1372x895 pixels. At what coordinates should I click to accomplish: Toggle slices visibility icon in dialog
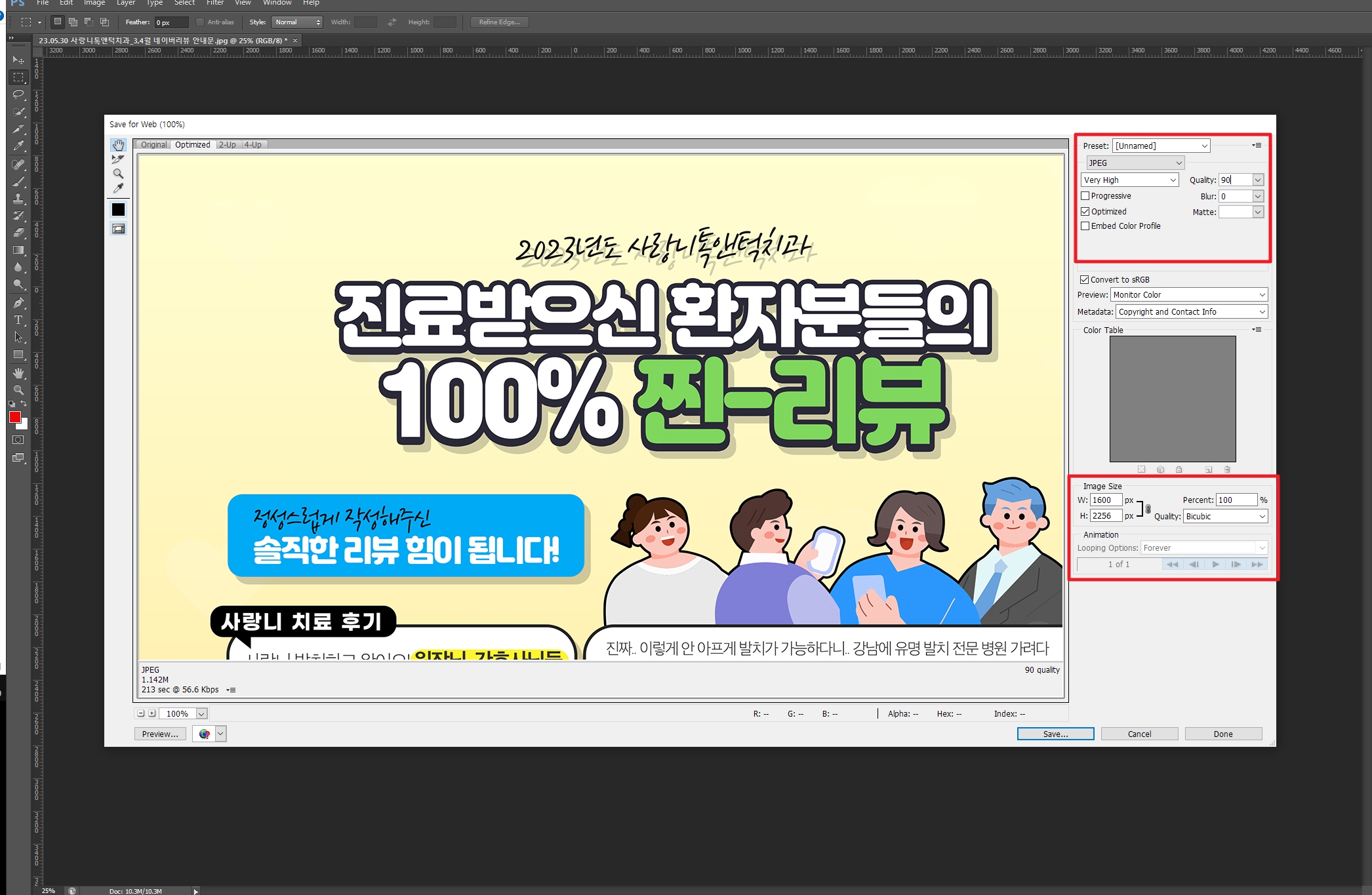pos(118,229)
